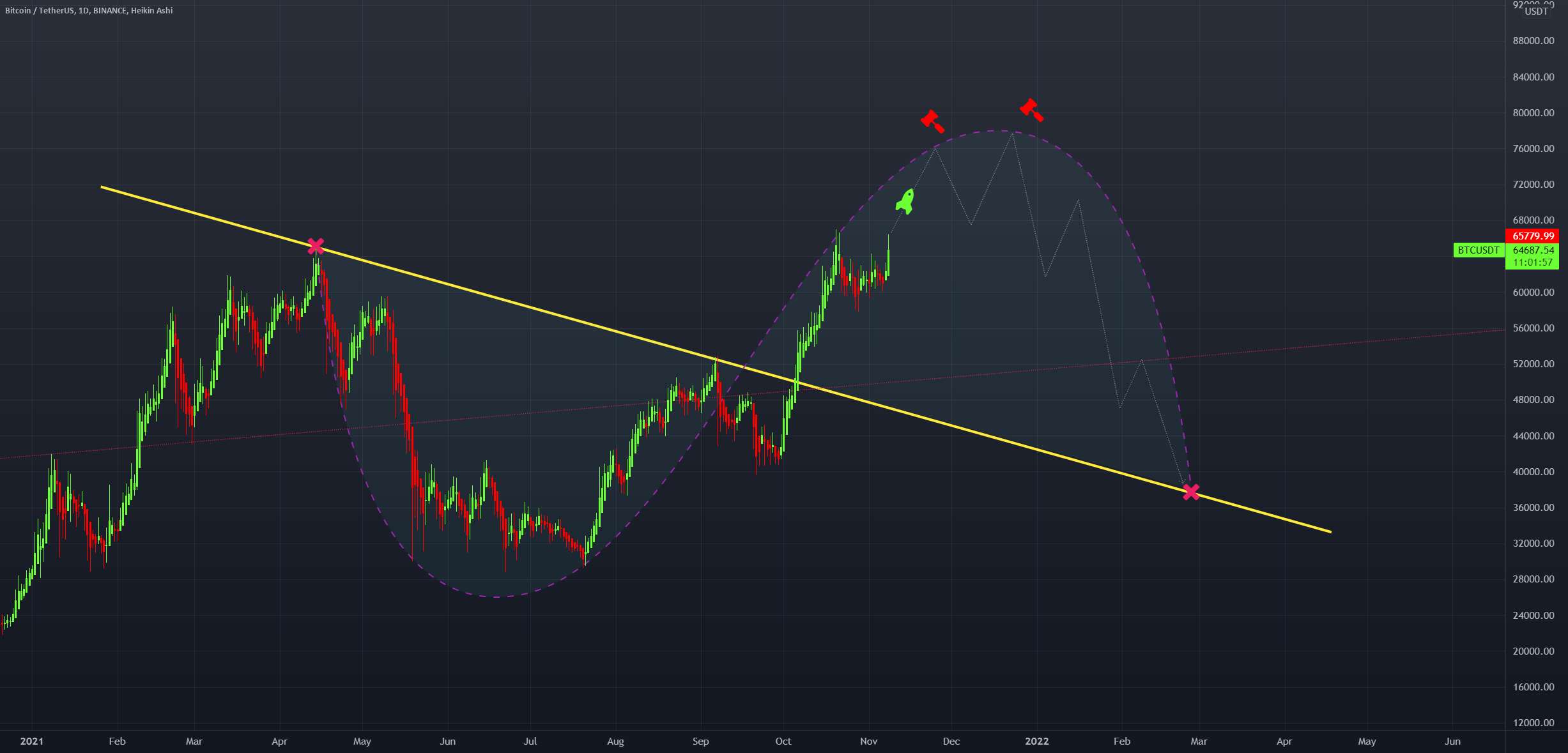Click the 2022 time axis label
Viewport: 1568px width, 753px height.
[1036, 741]
